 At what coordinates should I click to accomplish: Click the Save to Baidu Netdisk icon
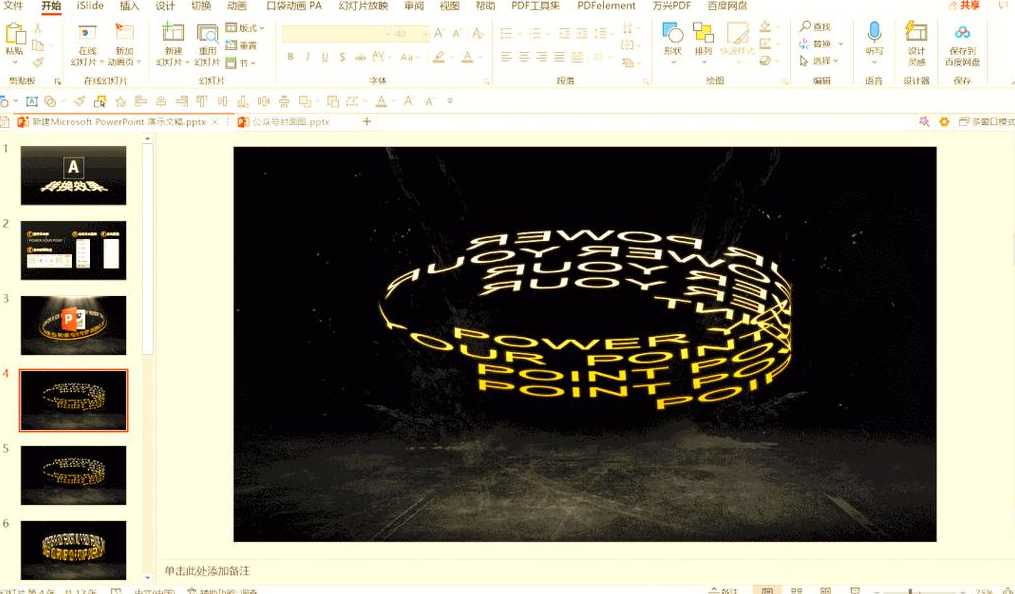pyautogui.click(x=962, y=32)
